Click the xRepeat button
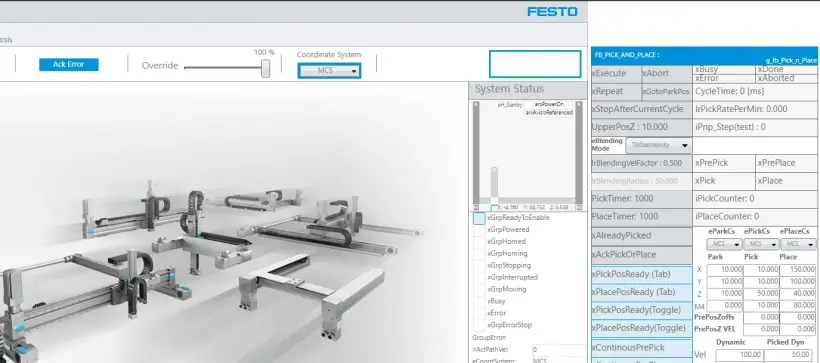The width and height of the screenshot is (820, 363). coord(616,92)
